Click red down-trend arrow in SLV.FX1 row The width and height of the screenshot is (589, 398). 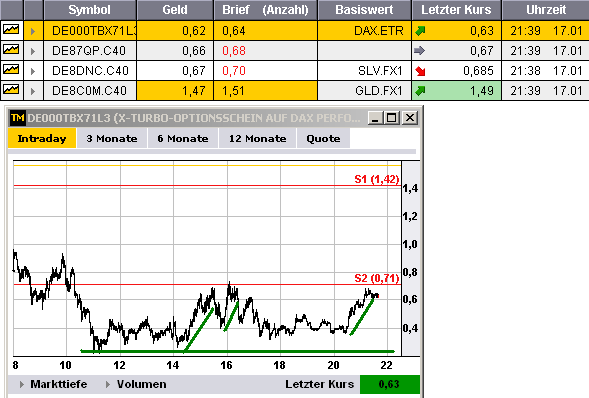[420, 71]
